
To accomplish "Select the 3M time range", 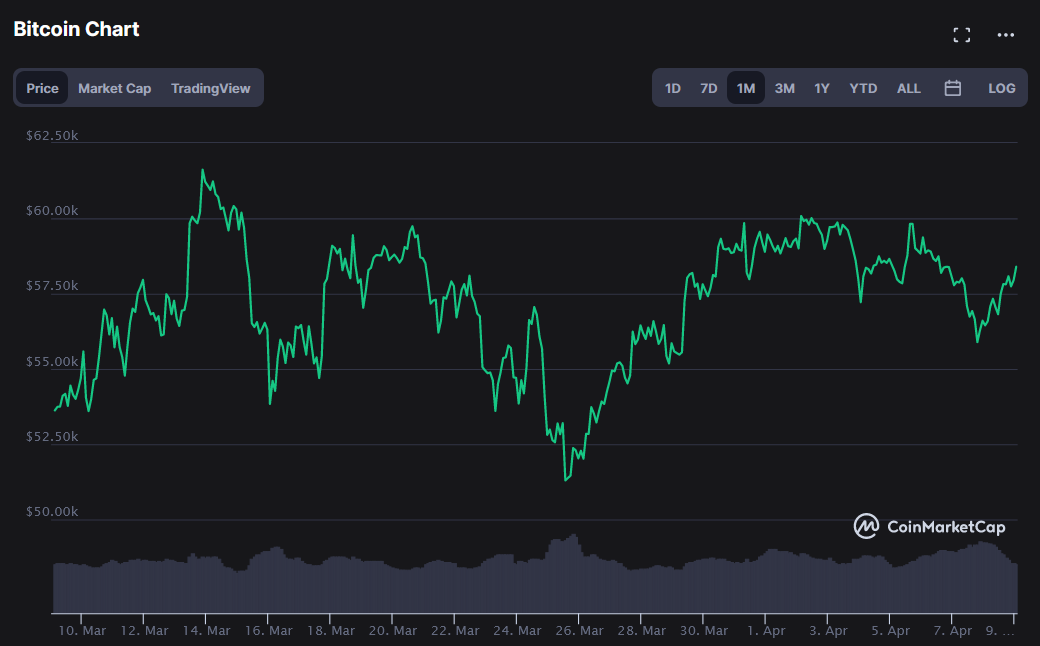I will tap(785, 88).
